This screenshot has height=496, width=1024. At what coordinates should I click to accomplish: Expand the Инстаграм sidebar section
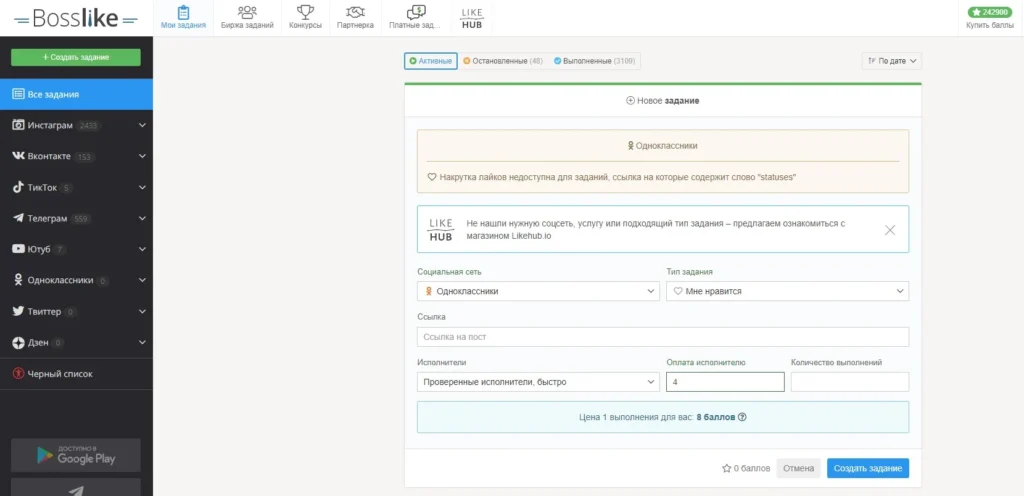pos(142,125)
